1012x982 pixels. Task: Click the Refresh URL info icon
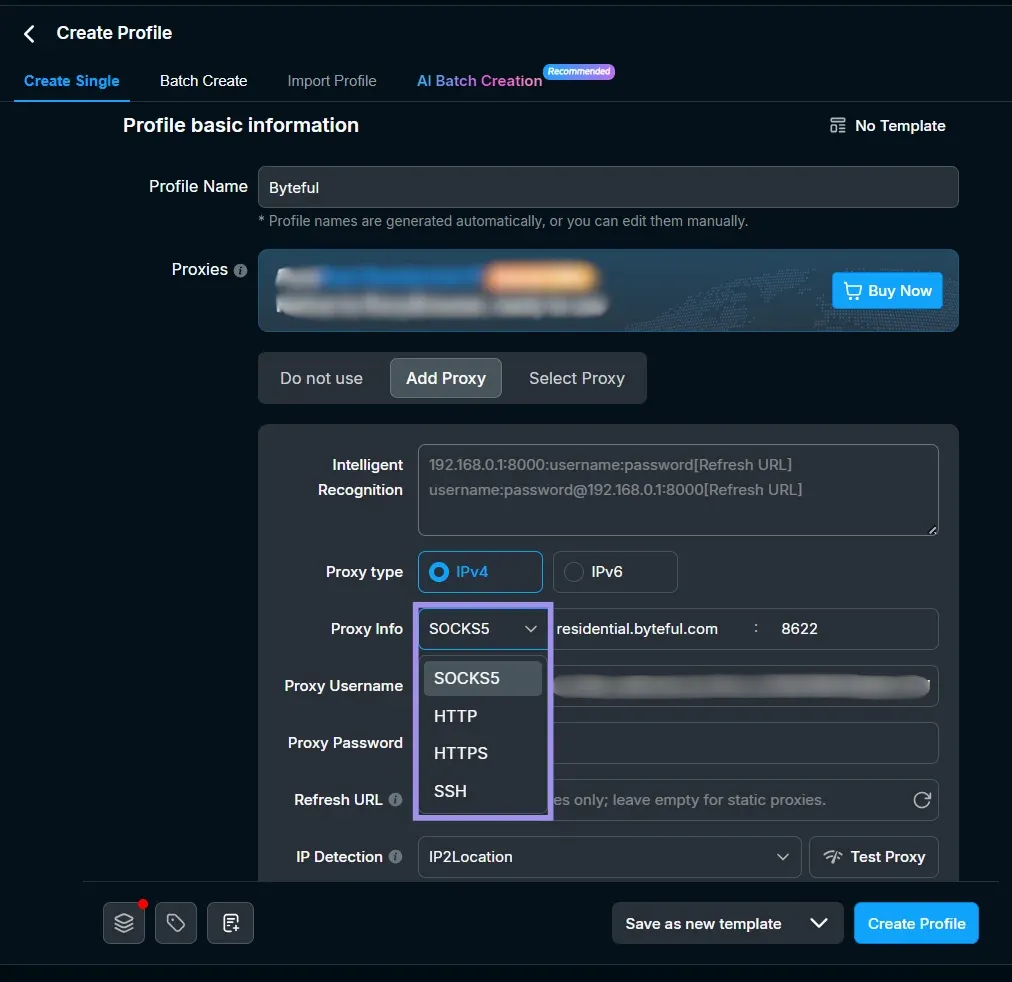[396, 800]
